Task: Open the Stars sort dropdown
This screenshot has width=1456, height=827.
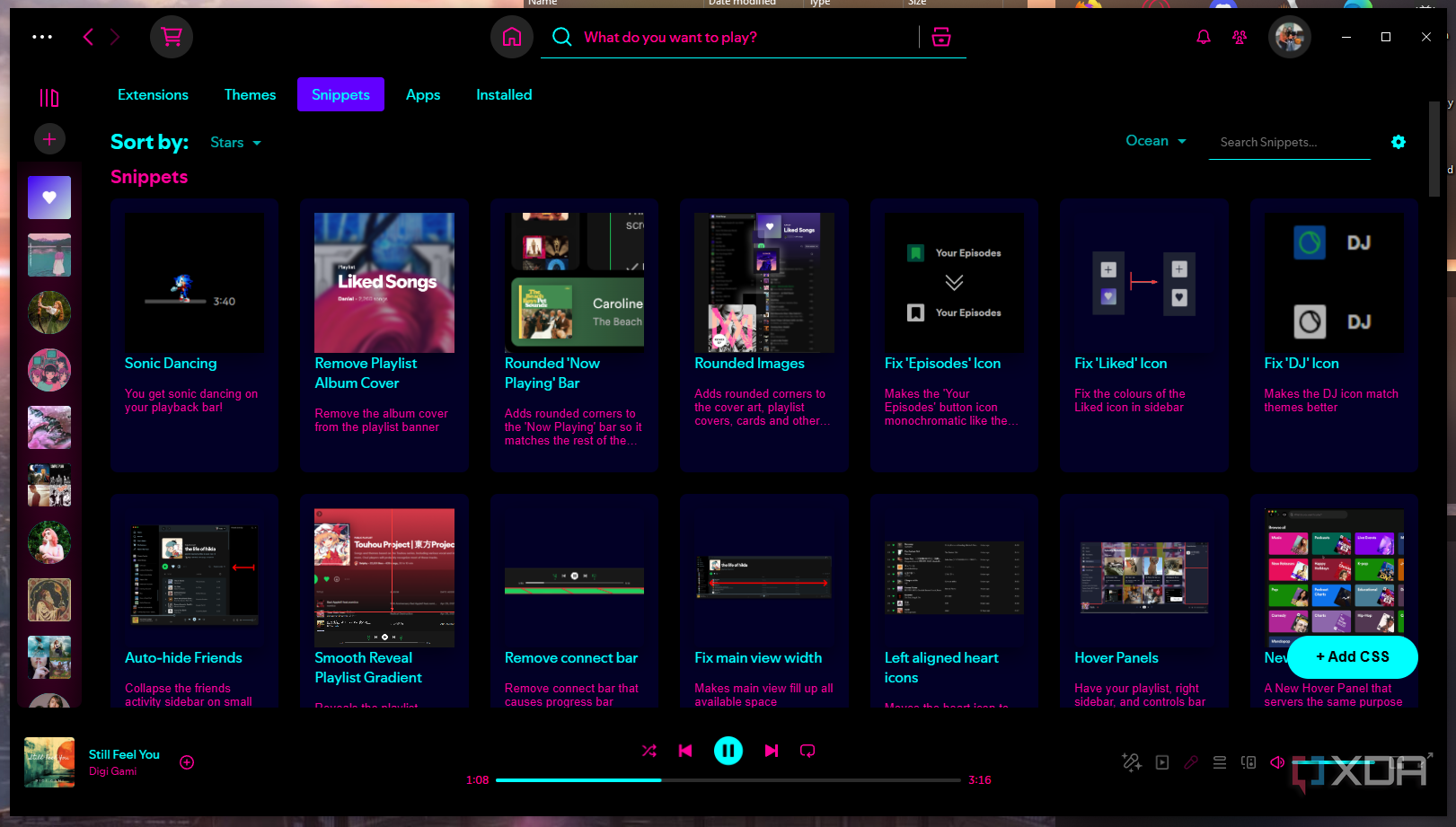Action: click(x=235, y=143)
